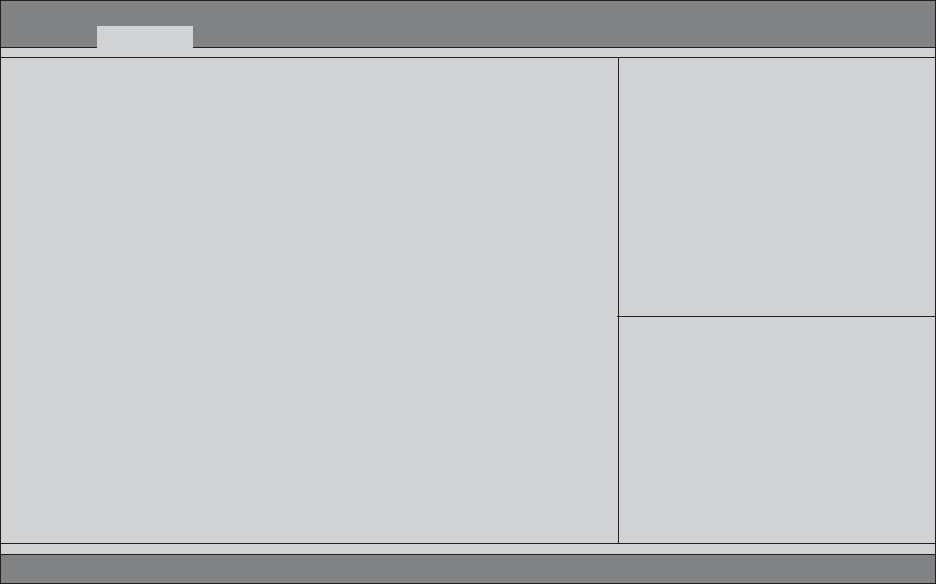Click the thin light strip below the header

468,53
